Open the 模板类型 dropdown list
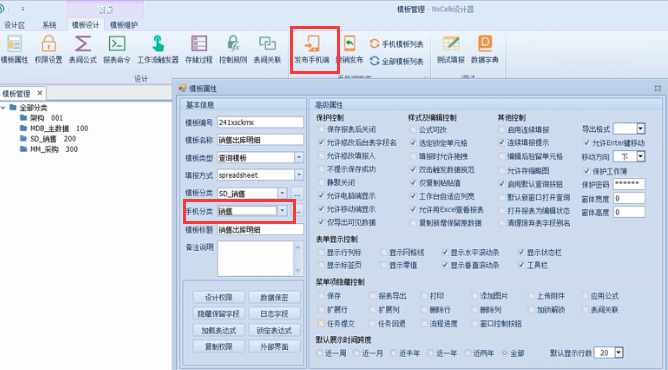Image resolution: width=668 pixels, height=370 pixels. click(299, 158)
